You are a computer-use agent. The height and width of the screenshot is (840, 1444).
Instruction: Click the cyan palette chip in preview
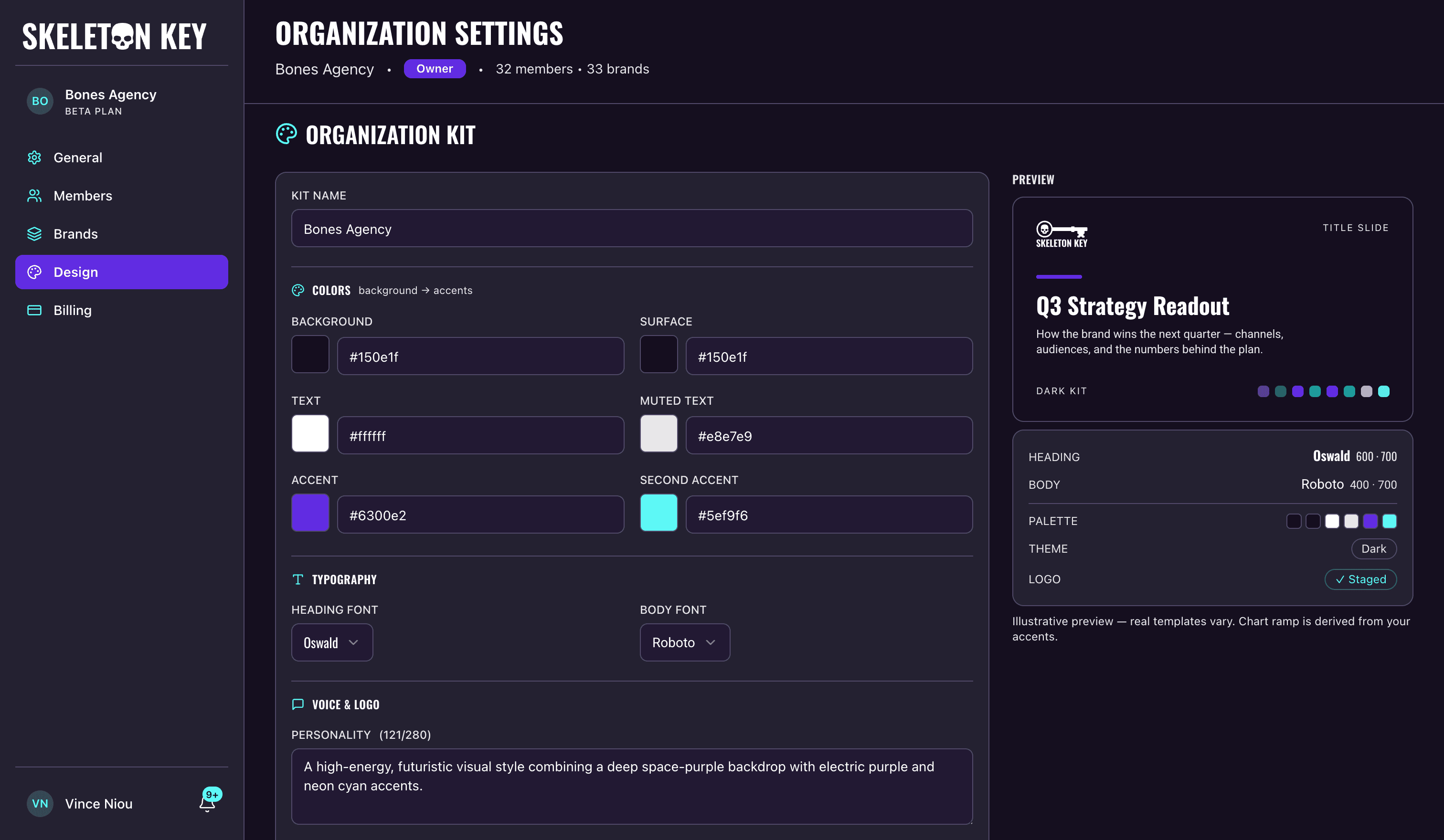point(1389,521)
